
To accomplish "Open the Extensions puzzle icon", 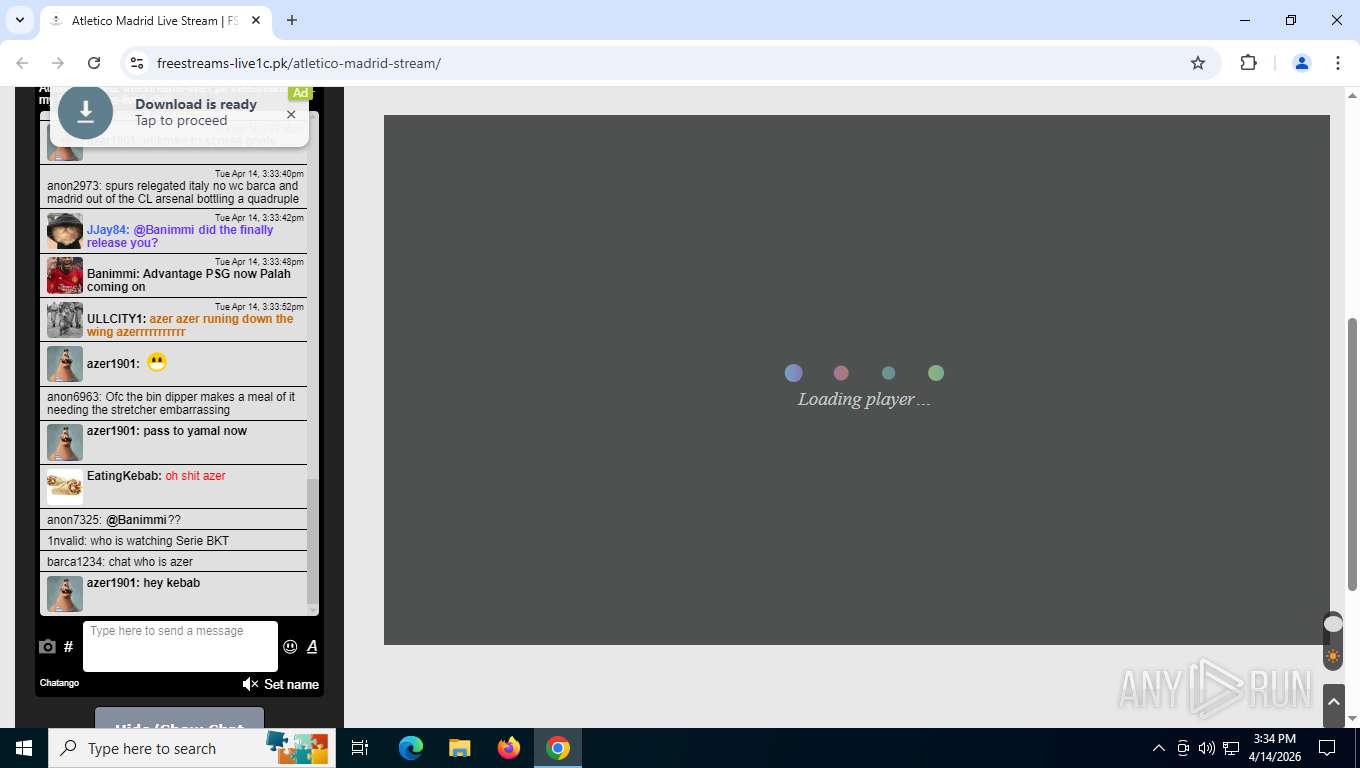I will point(1248,63).
